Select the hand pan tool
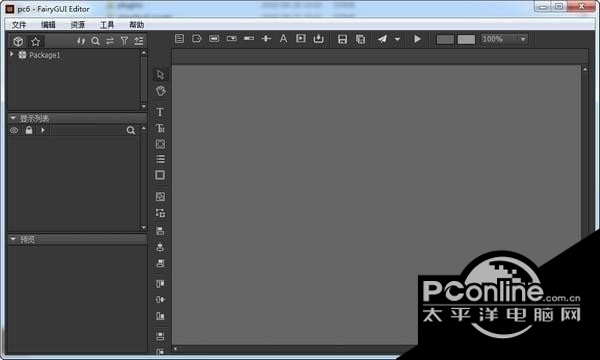The image size is (600, 360). 160,91
